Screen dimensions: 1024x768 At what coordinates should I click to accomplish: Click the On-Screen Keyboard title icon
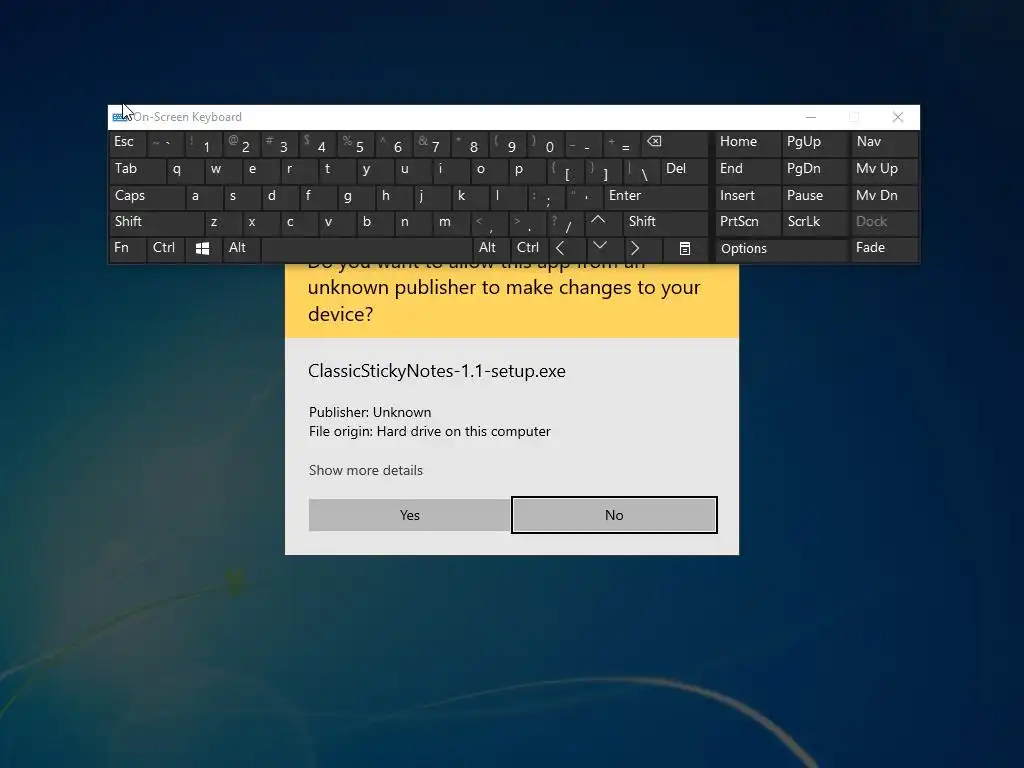click(x=120, y=117)
